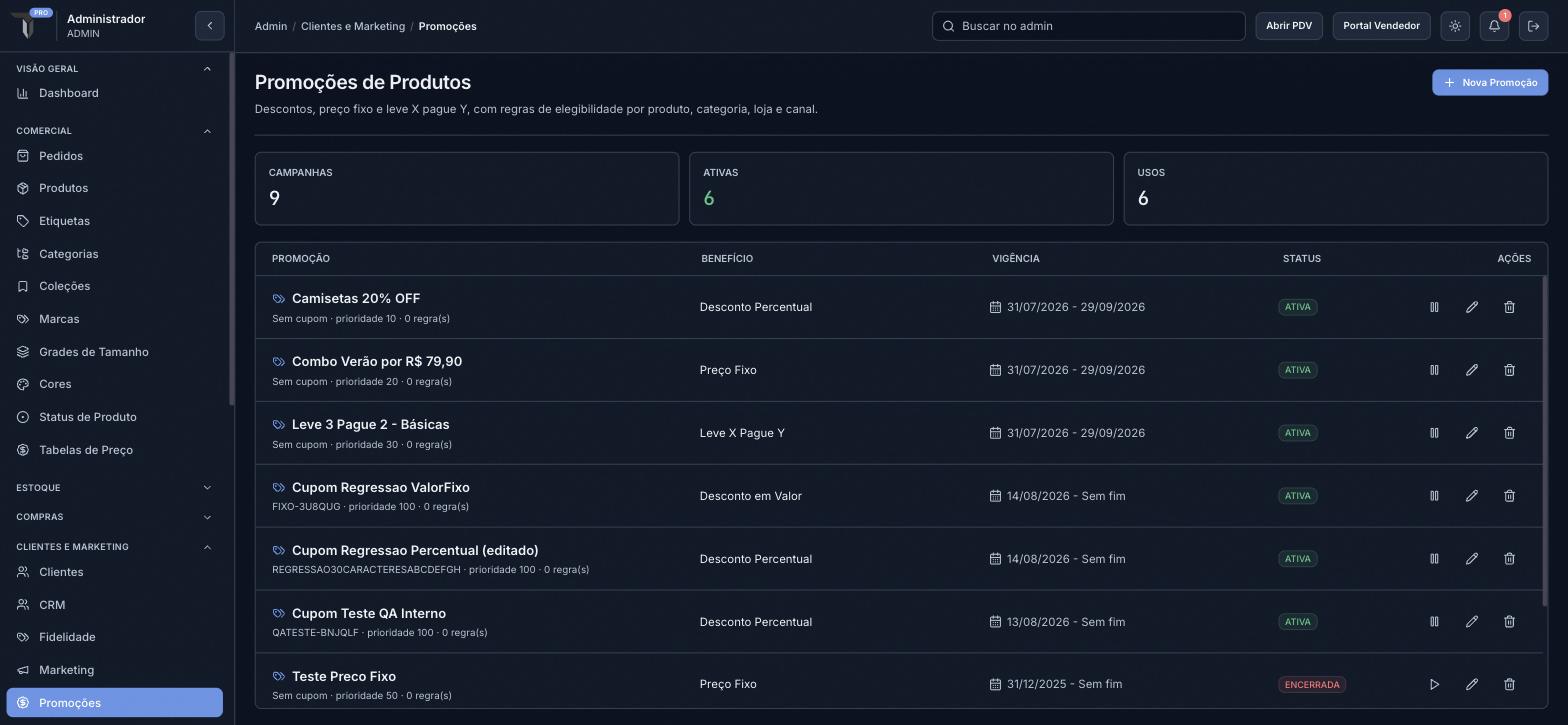Delete Cupom Teste QA Interno promotion

1510,622
